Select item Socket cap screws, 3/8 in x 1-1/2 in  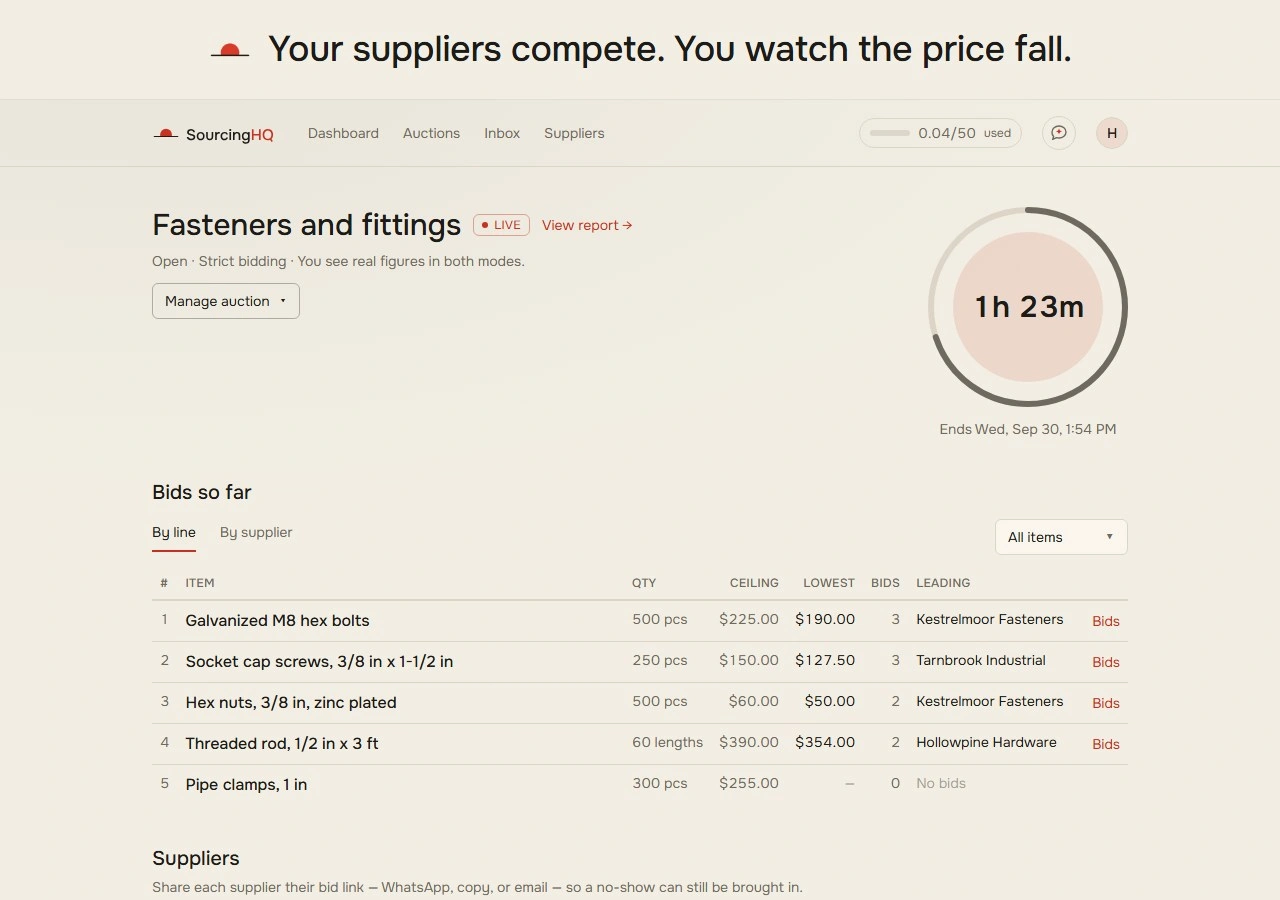(x=320, y=662)
